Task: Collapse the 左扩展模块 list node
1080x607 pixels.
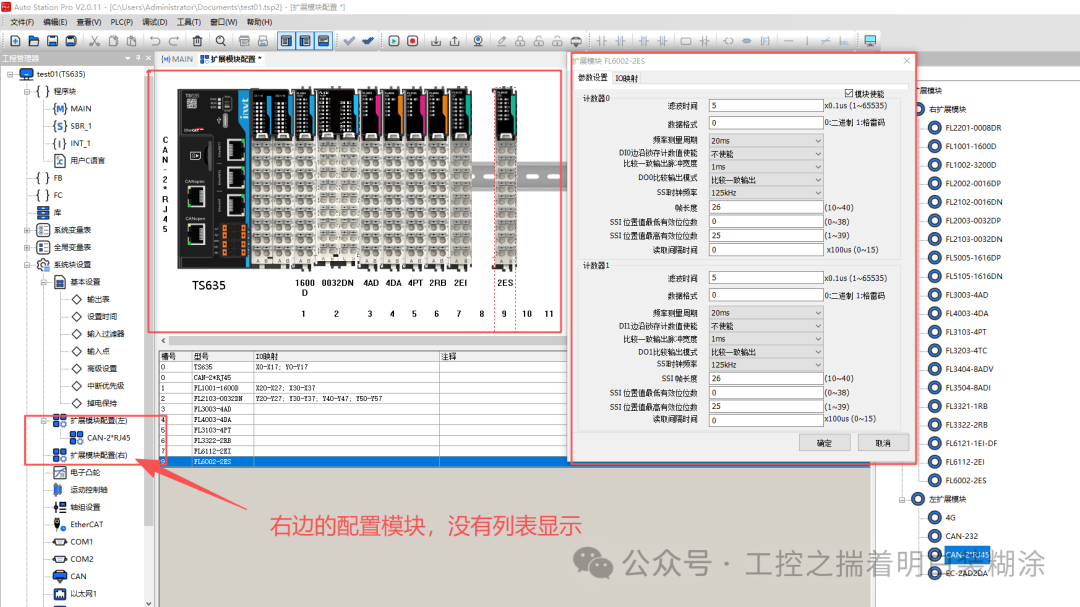Action: [x=902, y=500]
